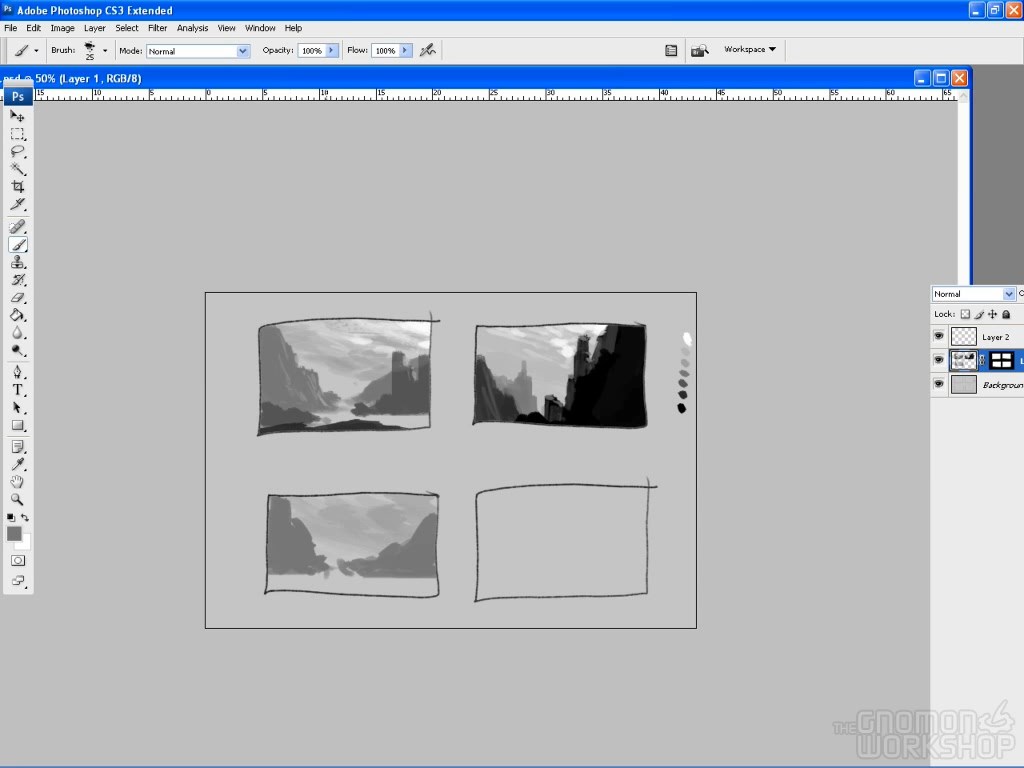Image resolution: width=1024 pixels, height=768 pixels.
Task: Activate the Type tool
Action: pos(18,390)
